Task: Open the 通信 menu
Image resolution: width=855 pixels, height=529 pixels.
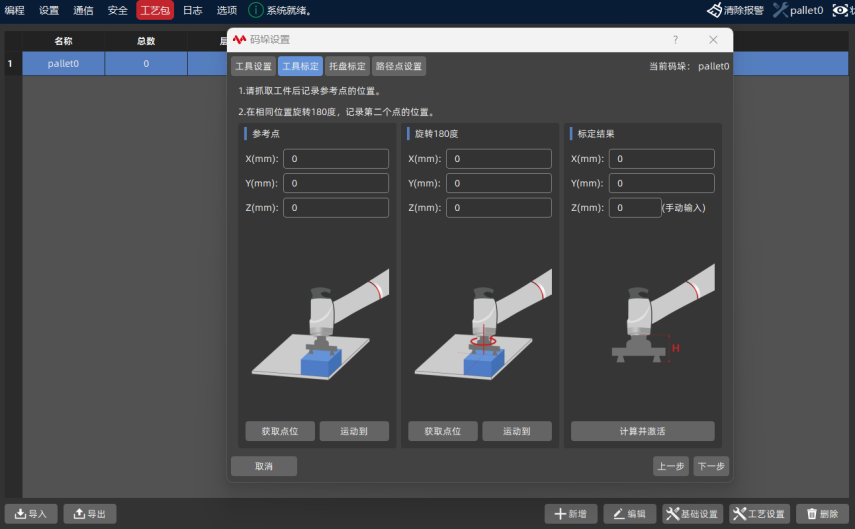Action: (x=83, y=10)
